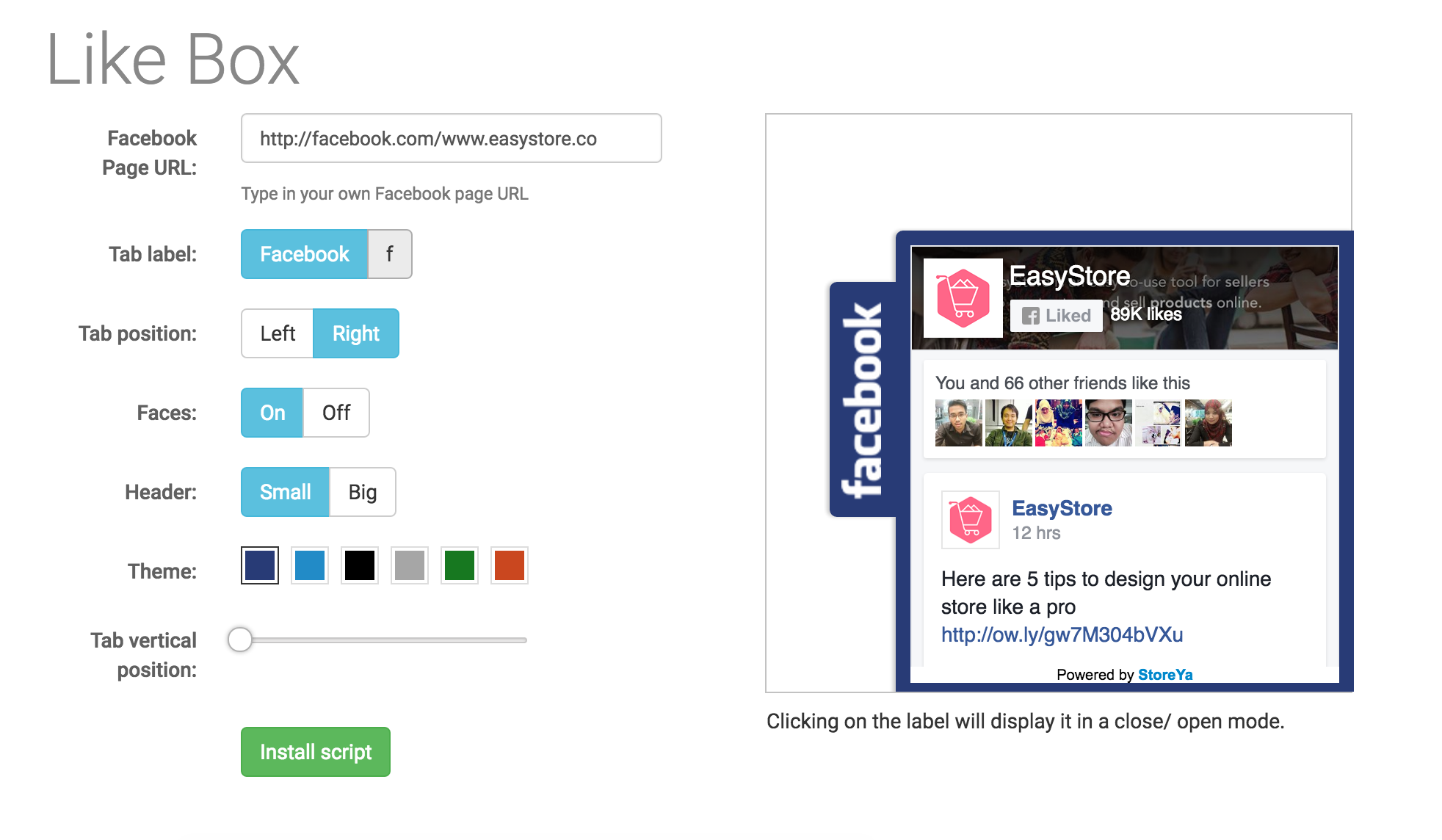This screenshot has width=1442, height=840.
Task: Select Facebook text tab label
Action: (305, 254)
